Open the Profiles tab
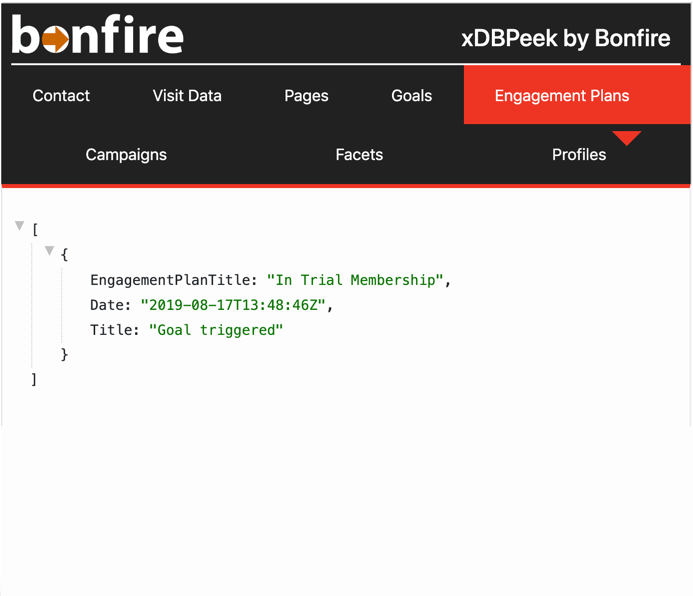Image resolution: width=693 pixels, height=596 pixels. pyautogui.click(x=579, y=155)
